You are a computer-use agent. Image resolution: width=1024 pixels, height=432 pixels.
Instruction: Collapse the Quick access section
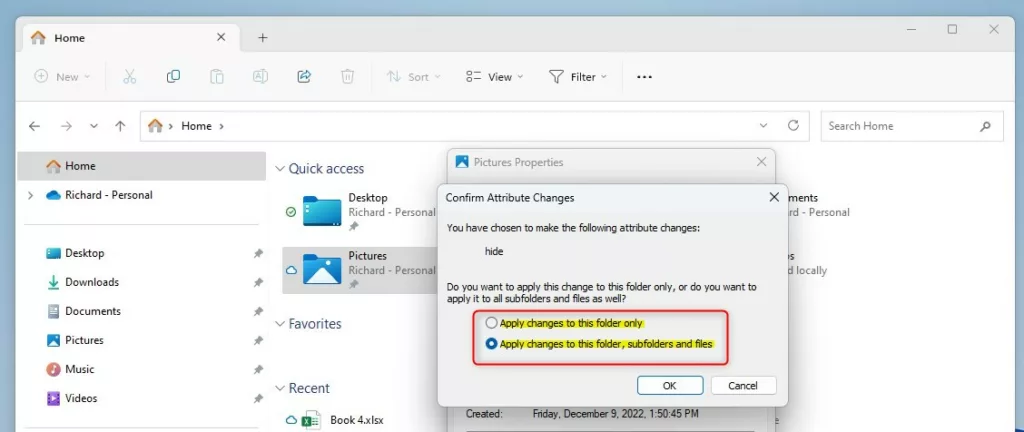pos(280,168)
